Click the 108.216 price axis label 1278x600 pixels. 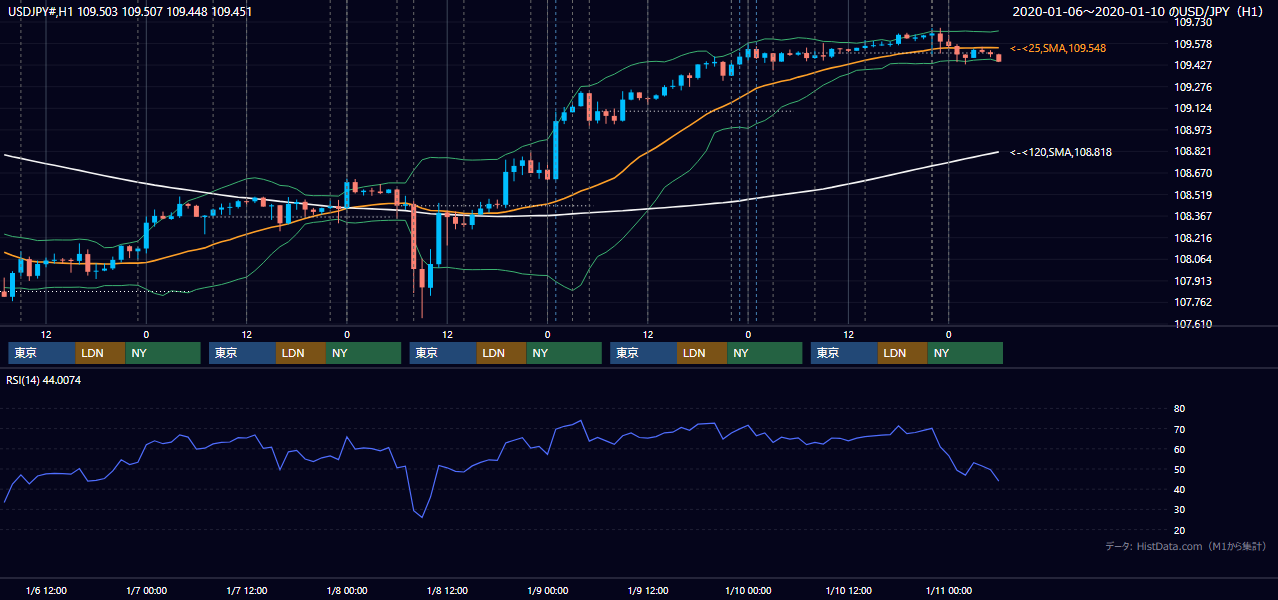(1194, 238)
